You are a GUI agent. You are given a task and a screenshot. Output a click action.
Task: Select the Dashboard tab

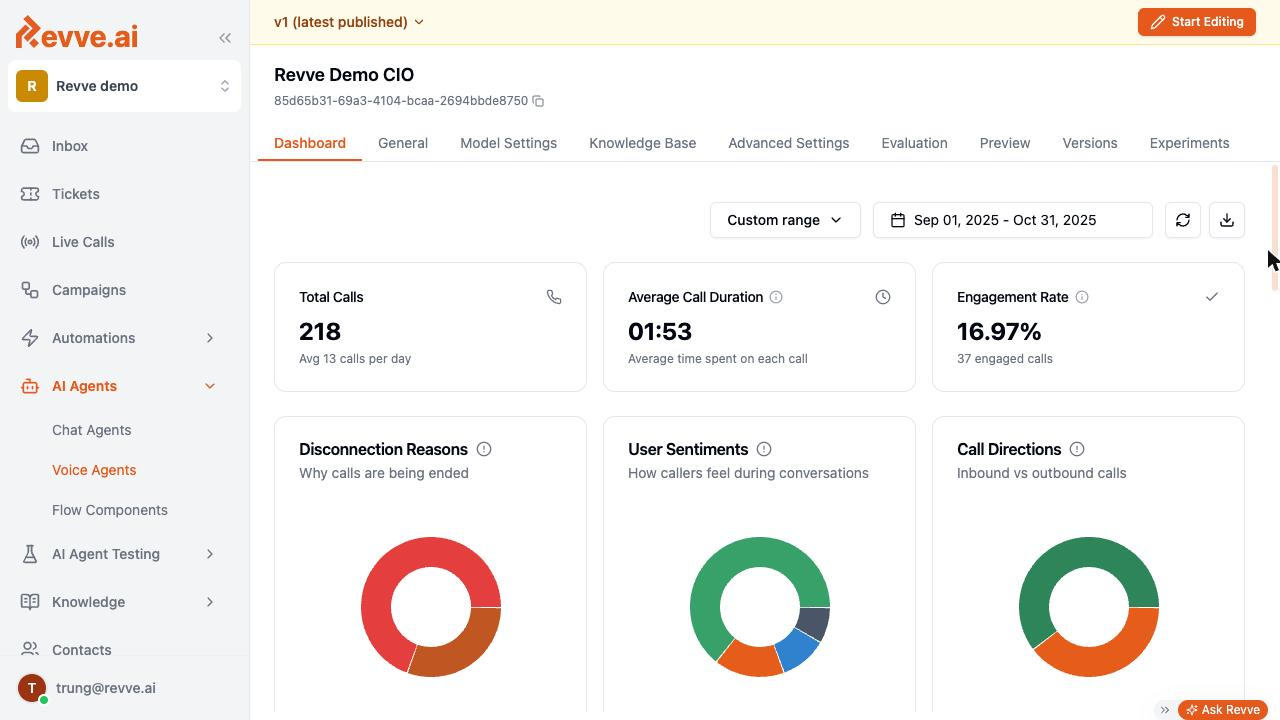(x=310, y=143)
